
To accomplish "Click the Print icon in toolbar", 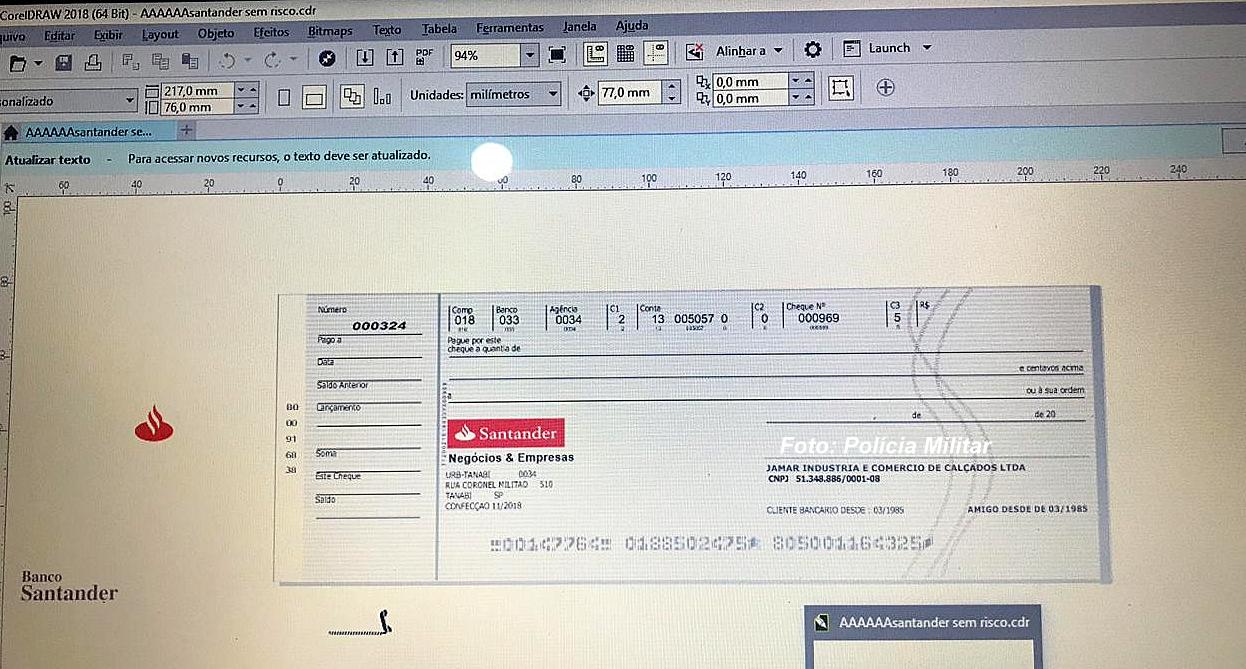I will pyautogui.click(x=92, y=62).
